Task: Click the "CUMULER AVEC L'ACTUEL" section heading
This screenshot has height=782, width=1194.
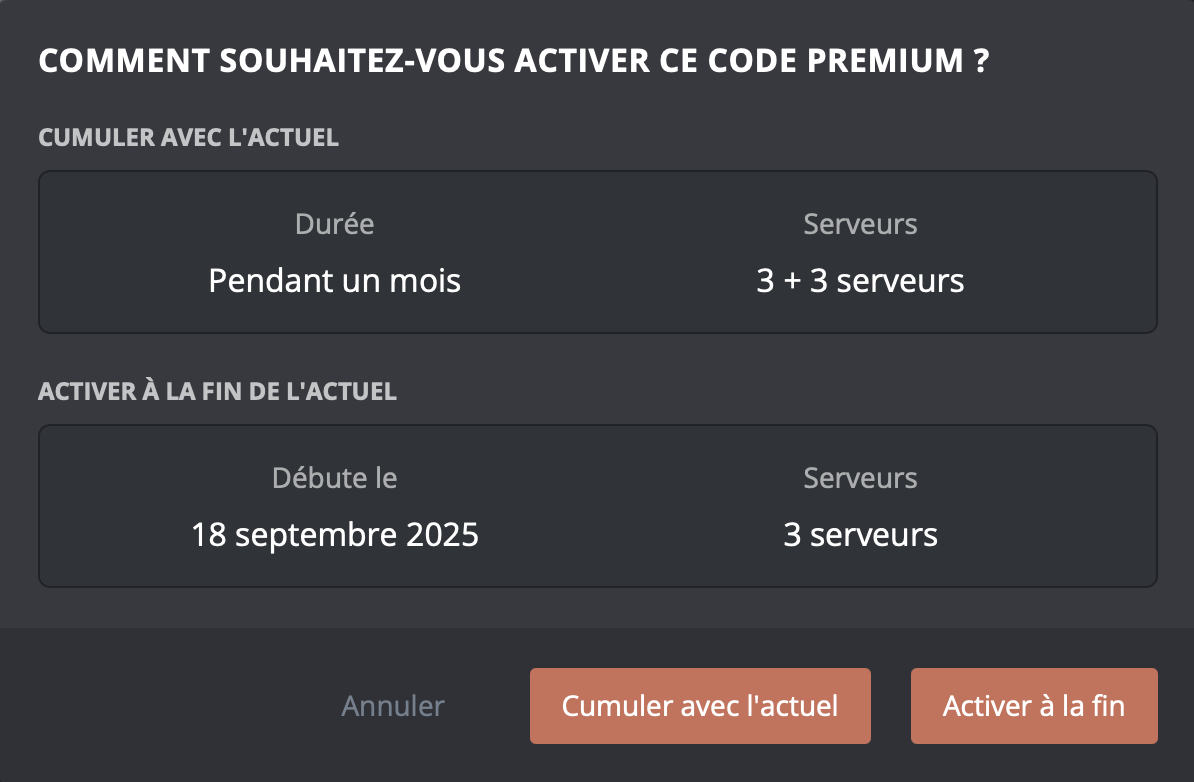Action: [x=189, y=137]
